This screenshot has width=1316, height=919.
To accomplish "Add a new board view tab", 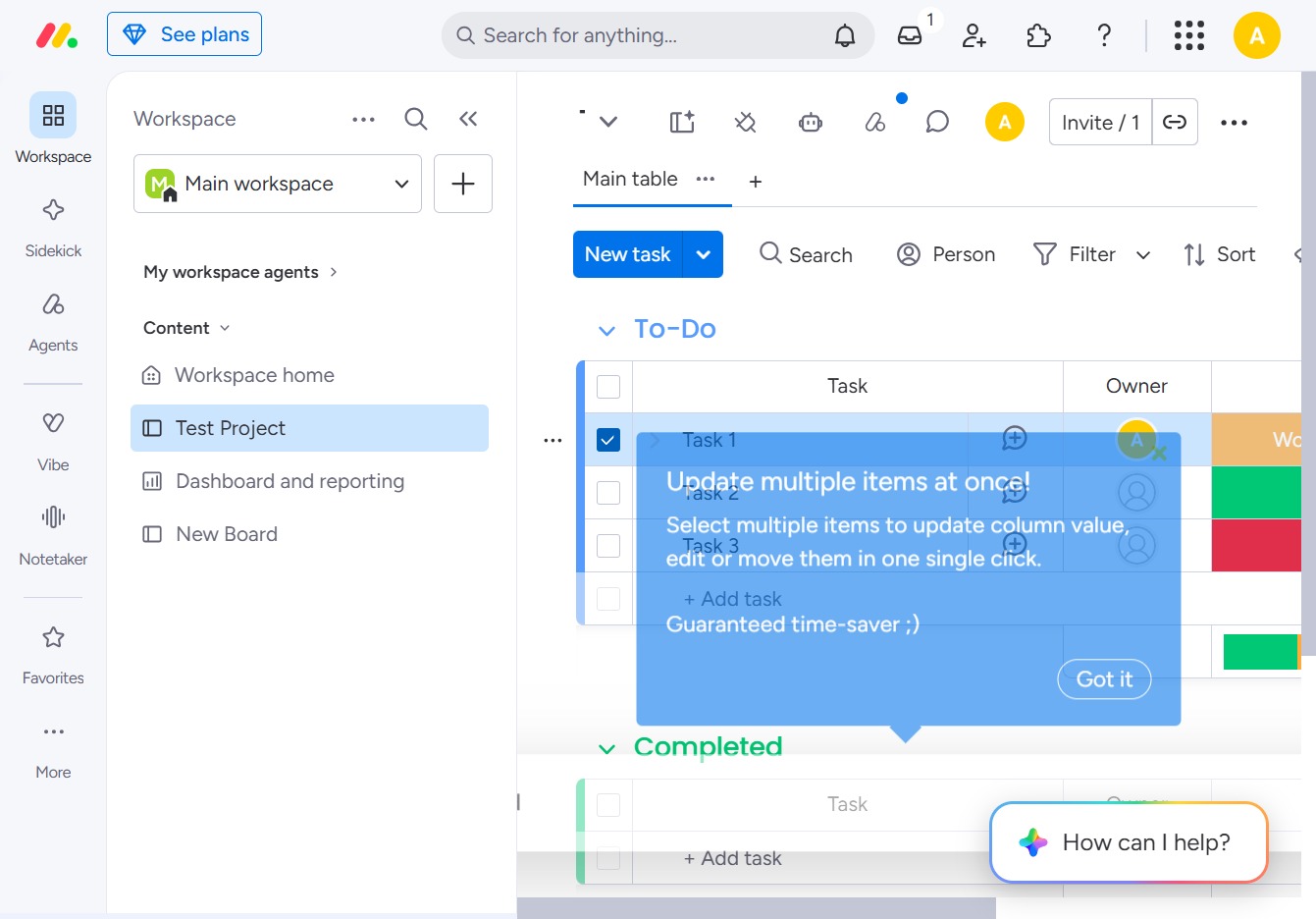I will 756,182.
